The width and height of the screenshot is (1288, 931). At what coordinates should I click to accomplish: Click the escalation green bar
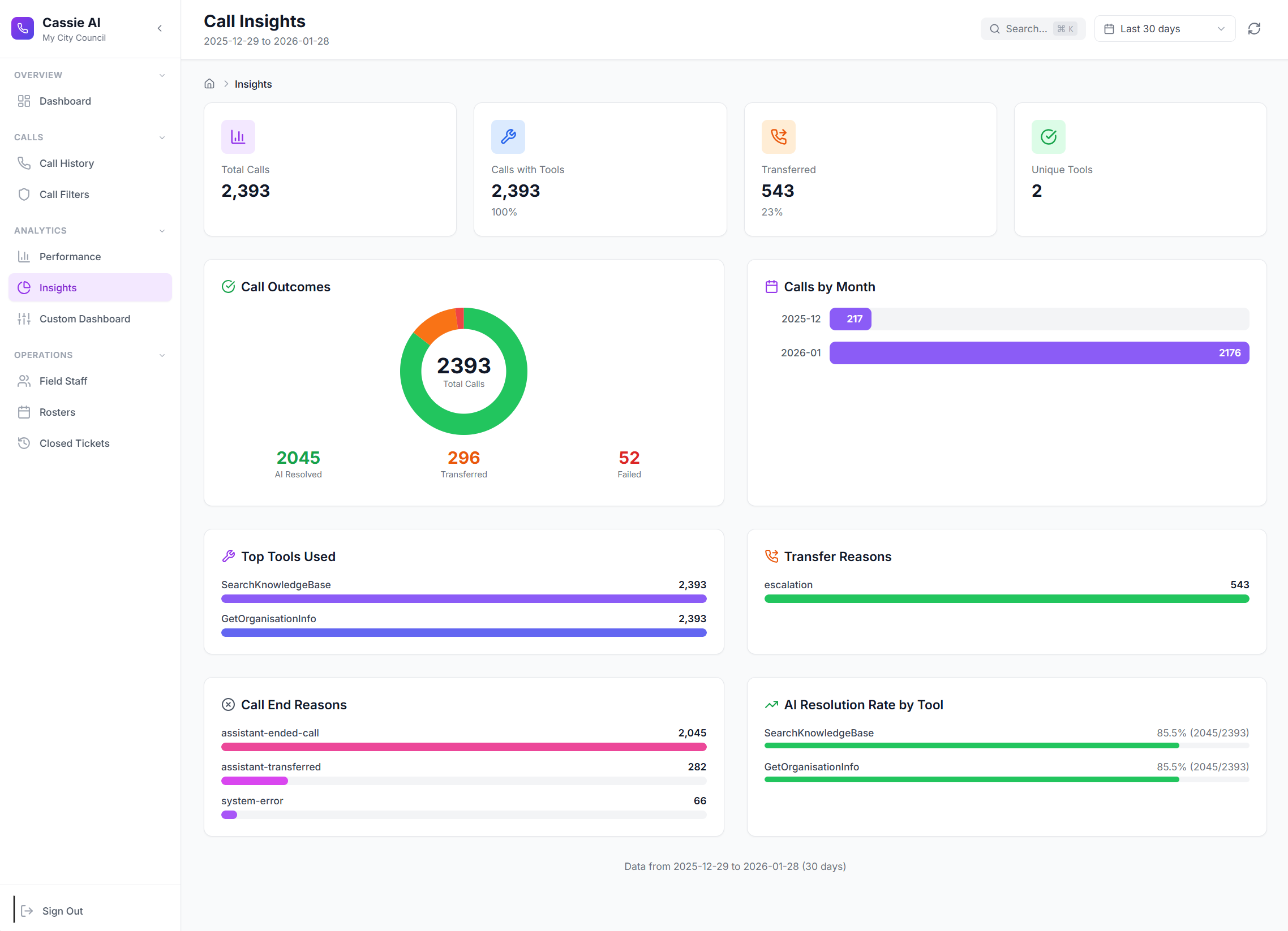pos(1006,599)
